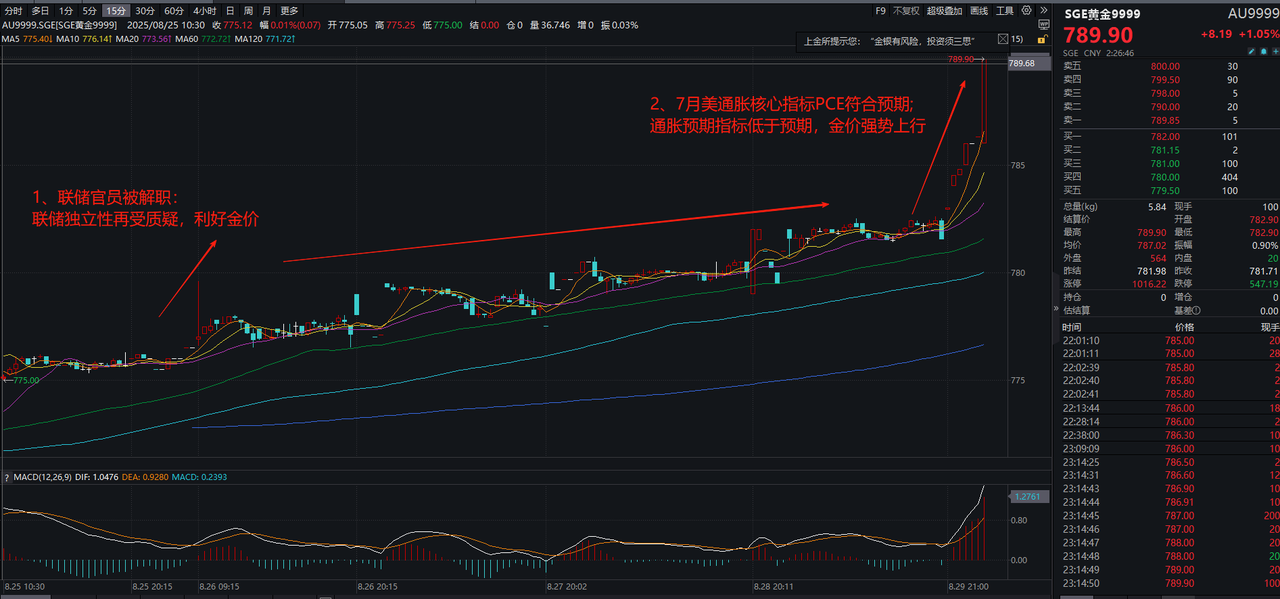
Task: Switch to the 日 daily tab
Action: coord(230,11)
